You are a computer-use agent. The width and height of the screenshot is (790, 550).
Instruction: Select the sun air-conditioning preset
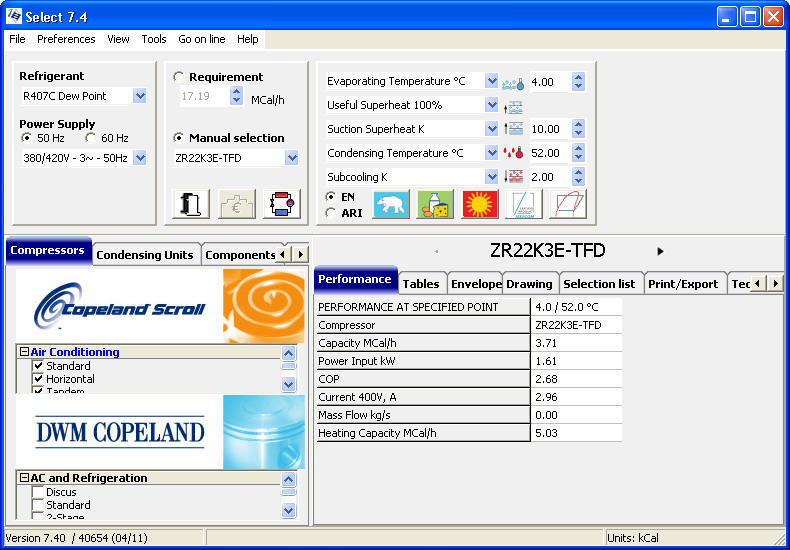click(x=480, y=204)
